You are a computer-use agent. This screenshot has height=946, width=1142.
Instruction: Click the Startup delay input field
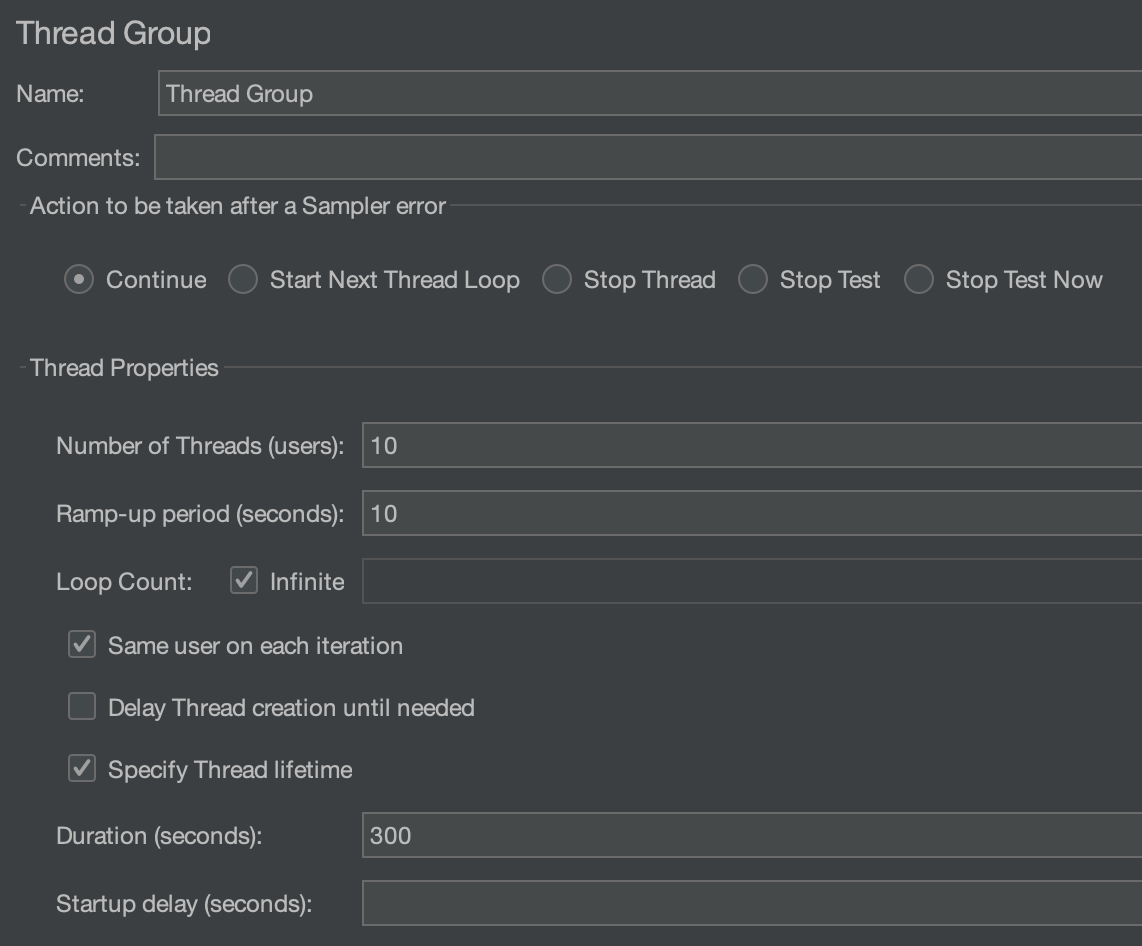tap(752, 904)
